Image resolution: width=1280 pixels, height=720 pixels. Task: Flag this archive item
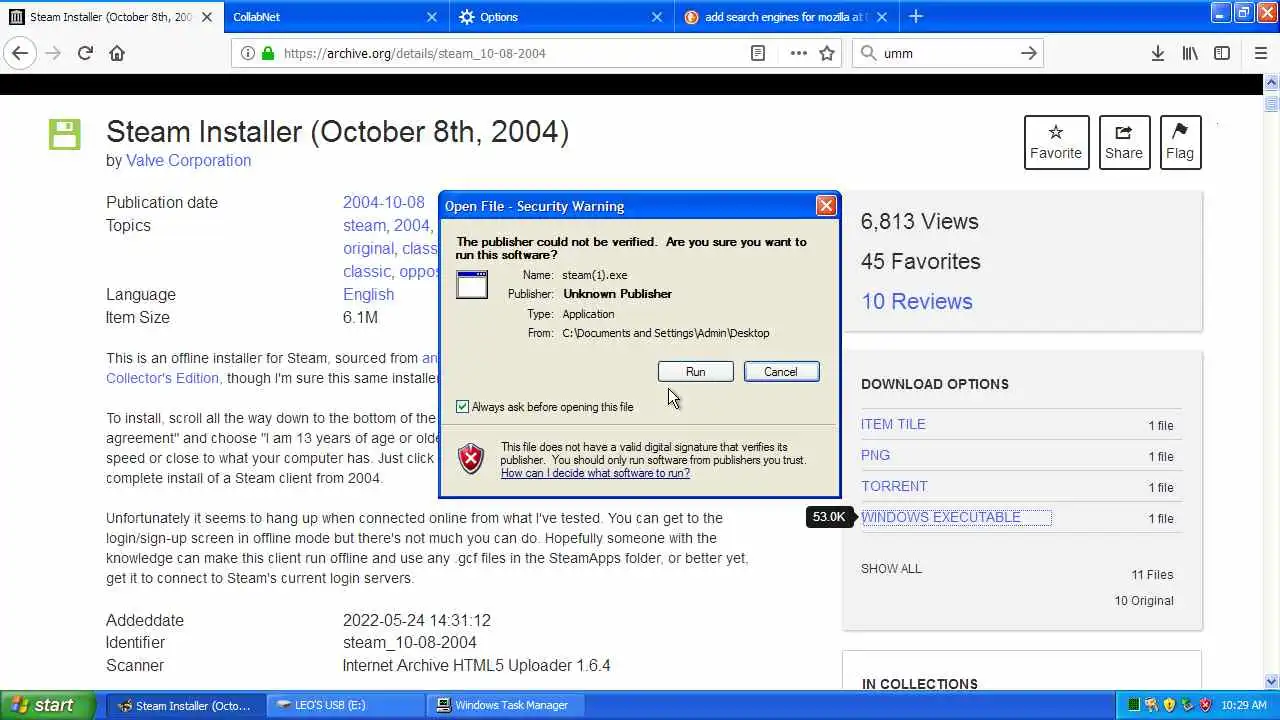coord(1180,141)
